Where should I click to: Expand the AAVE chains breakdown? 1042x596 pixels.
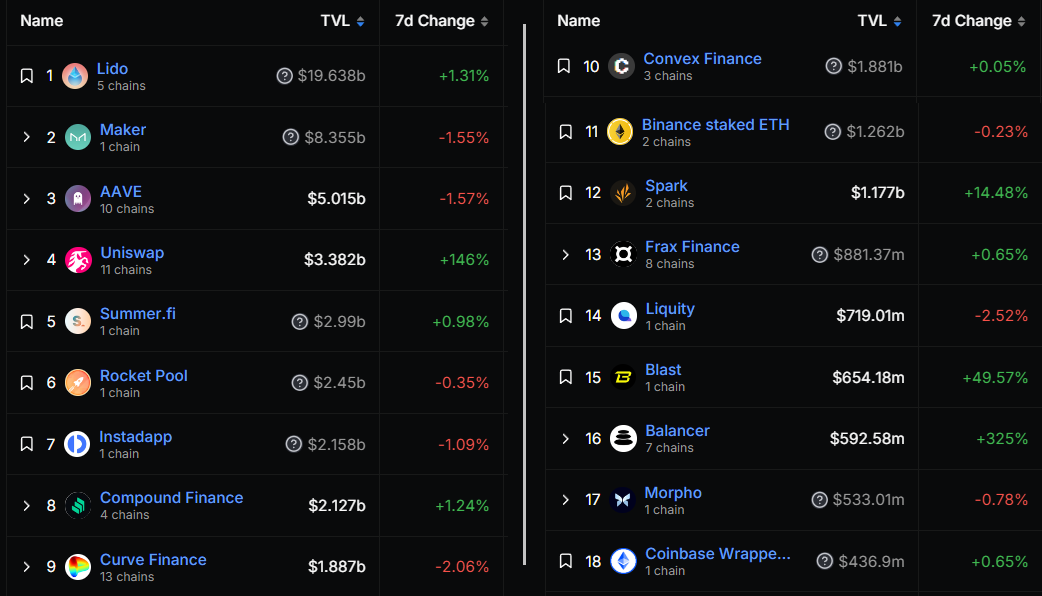[x=27, y=199]
